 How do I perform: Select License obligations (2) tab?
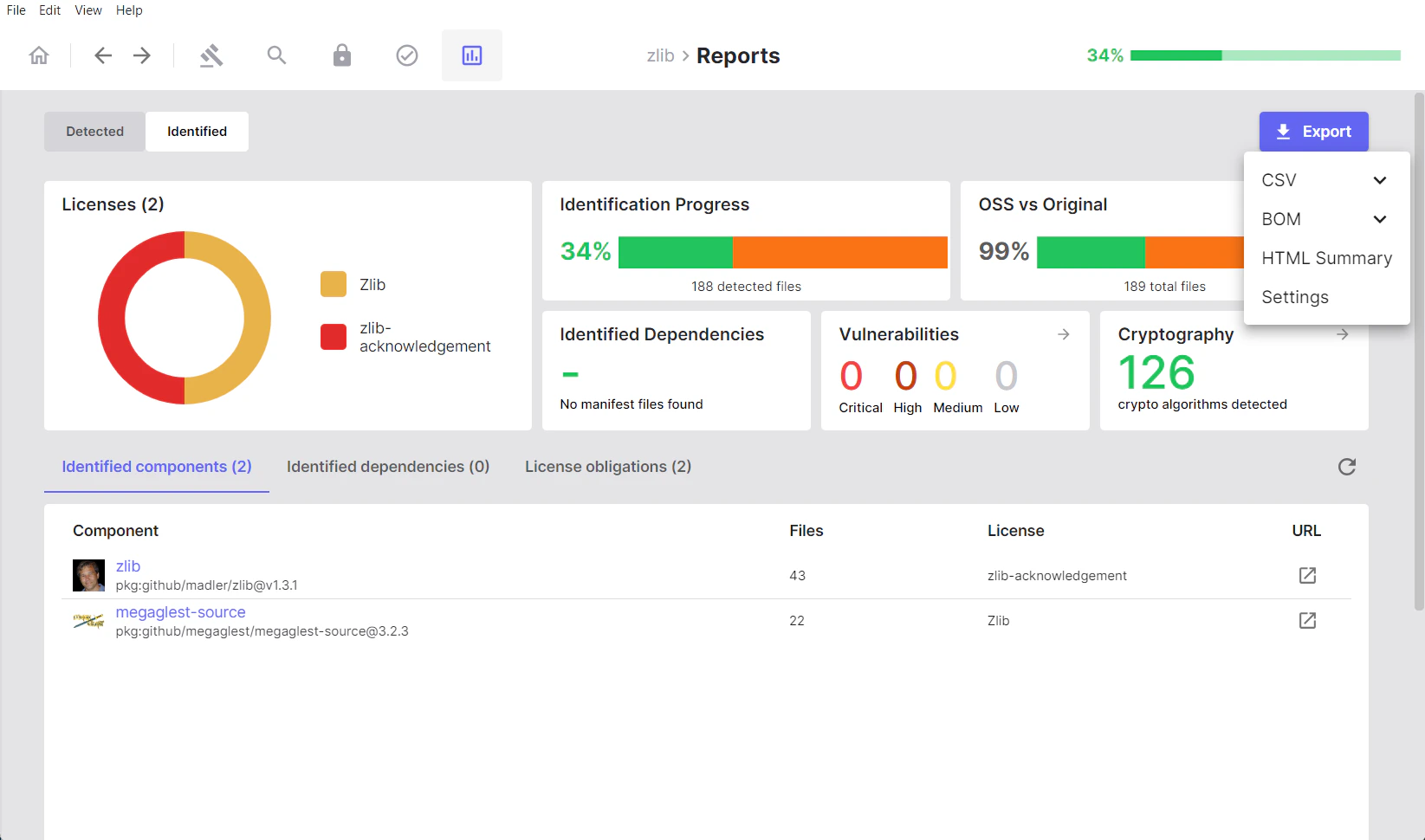click(x=608, y=467)
